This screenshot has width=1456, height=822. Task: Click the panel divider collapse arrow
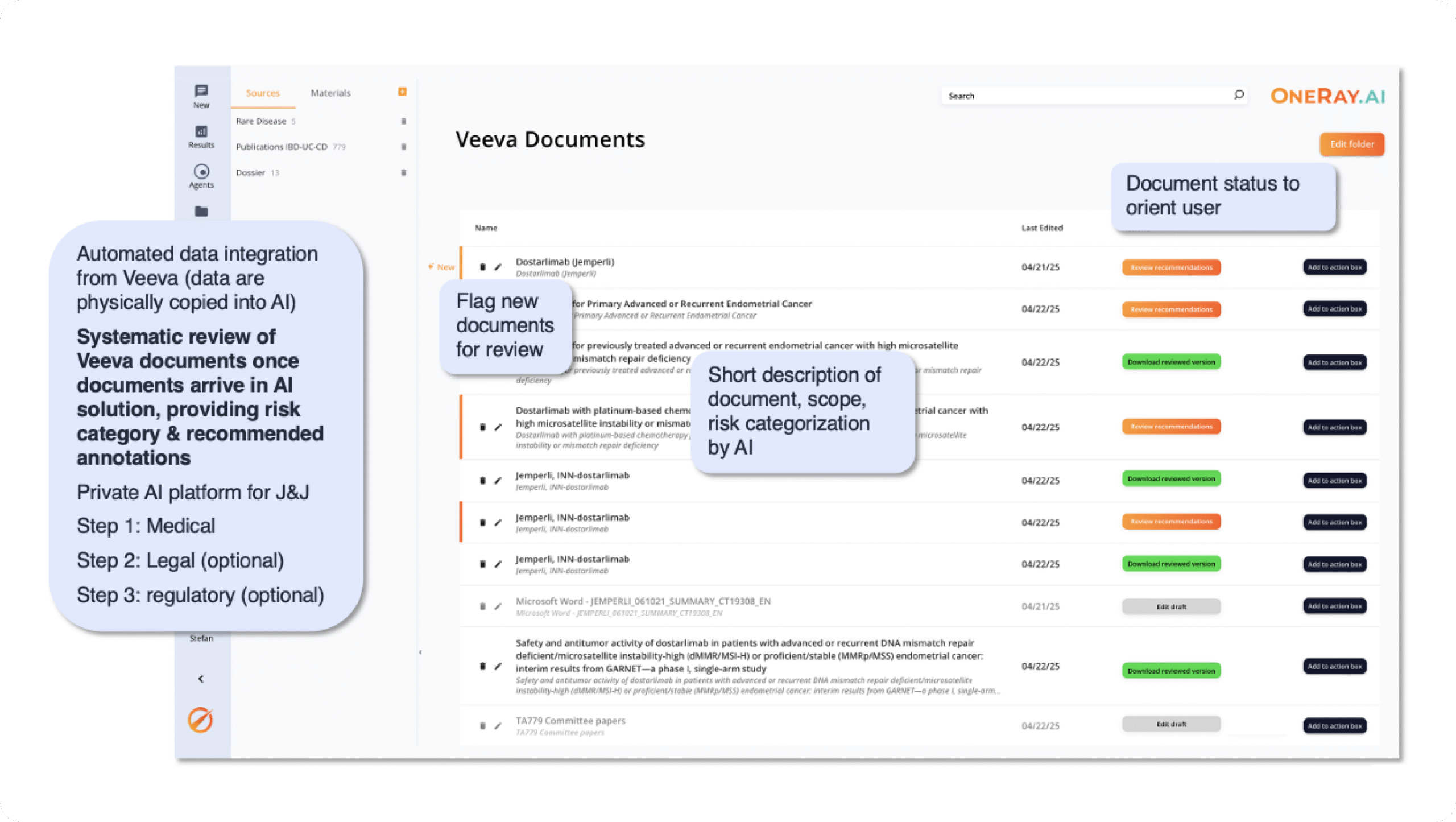[x=420, y=652]
